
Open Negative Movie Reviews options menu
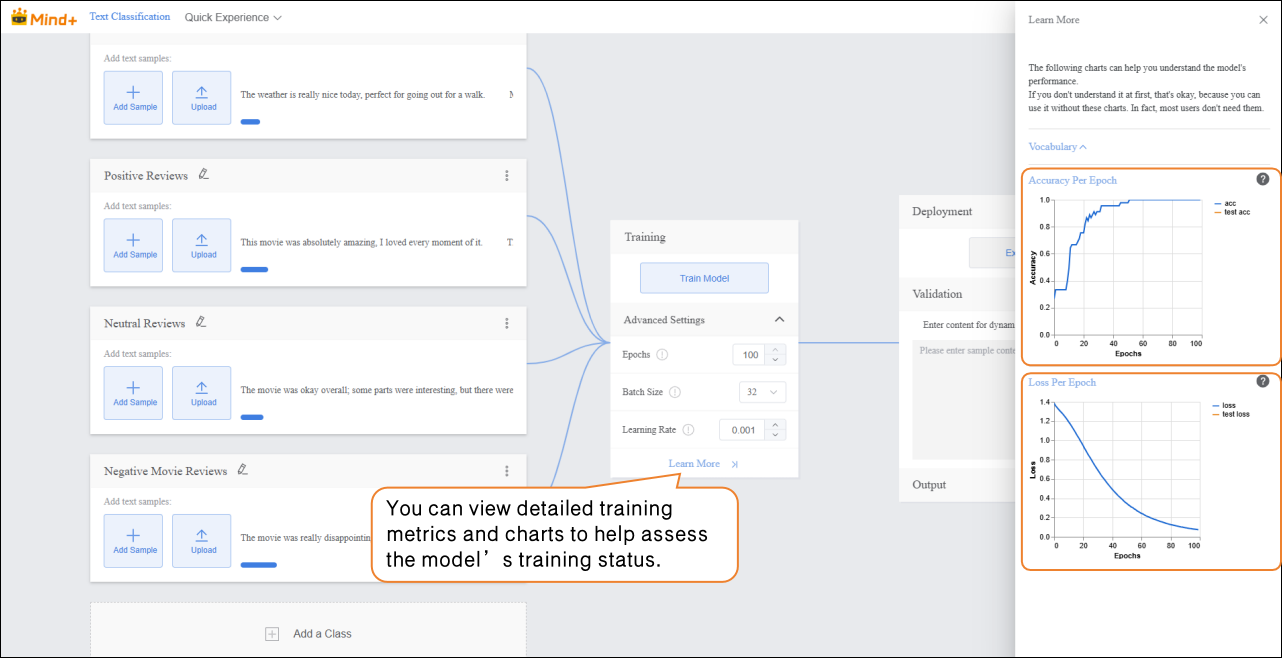507,471
